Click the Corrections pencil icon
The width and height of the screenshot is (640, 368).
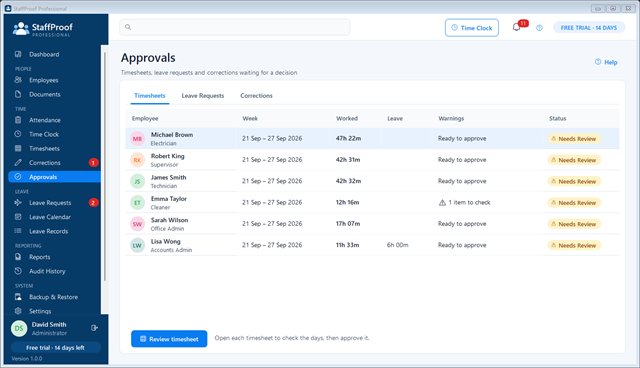point(18,163)
